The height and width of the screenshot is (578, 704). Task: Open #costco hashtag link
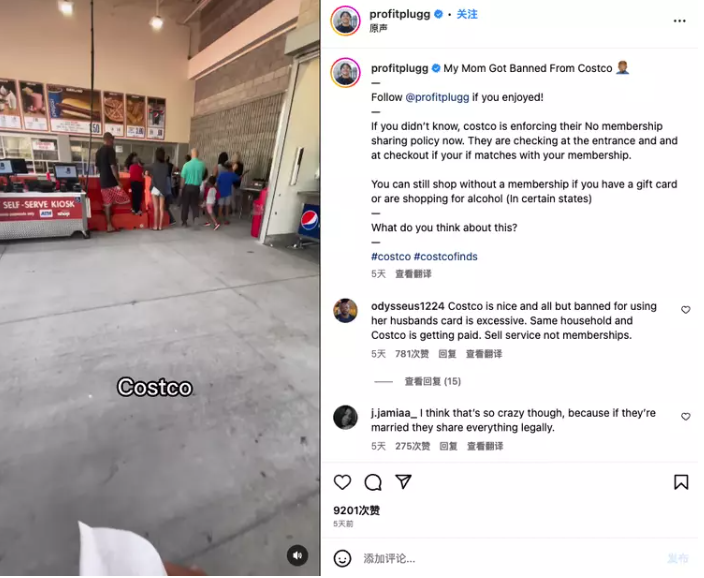tap(391, 257)
